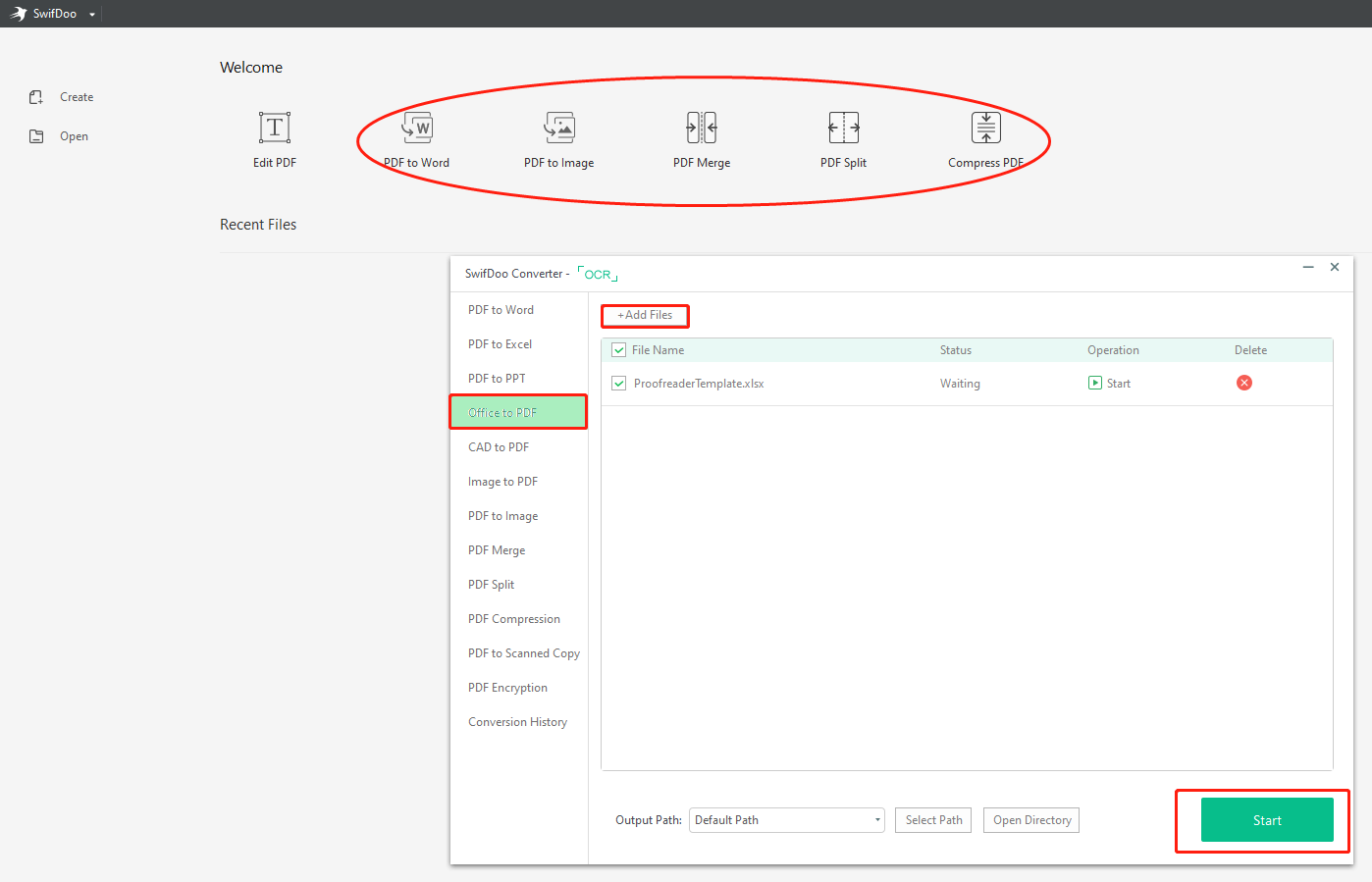Viewport: 1372px width, 882px height.
Task: Open the Compress PDF welcome icon
Action: click(986, 128)
